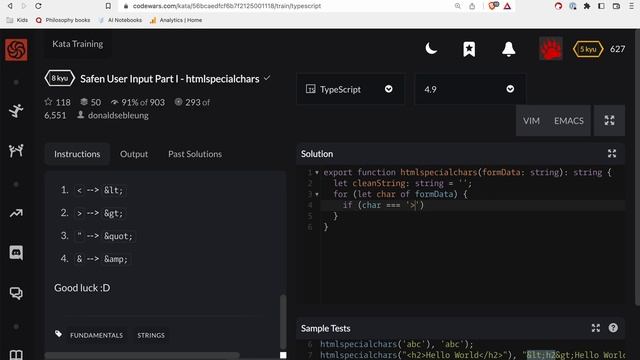Switch to the Past Solutions tab
The height and width of the screenshot is (360, 640).
pyautogui.click(x=195, y=154)
